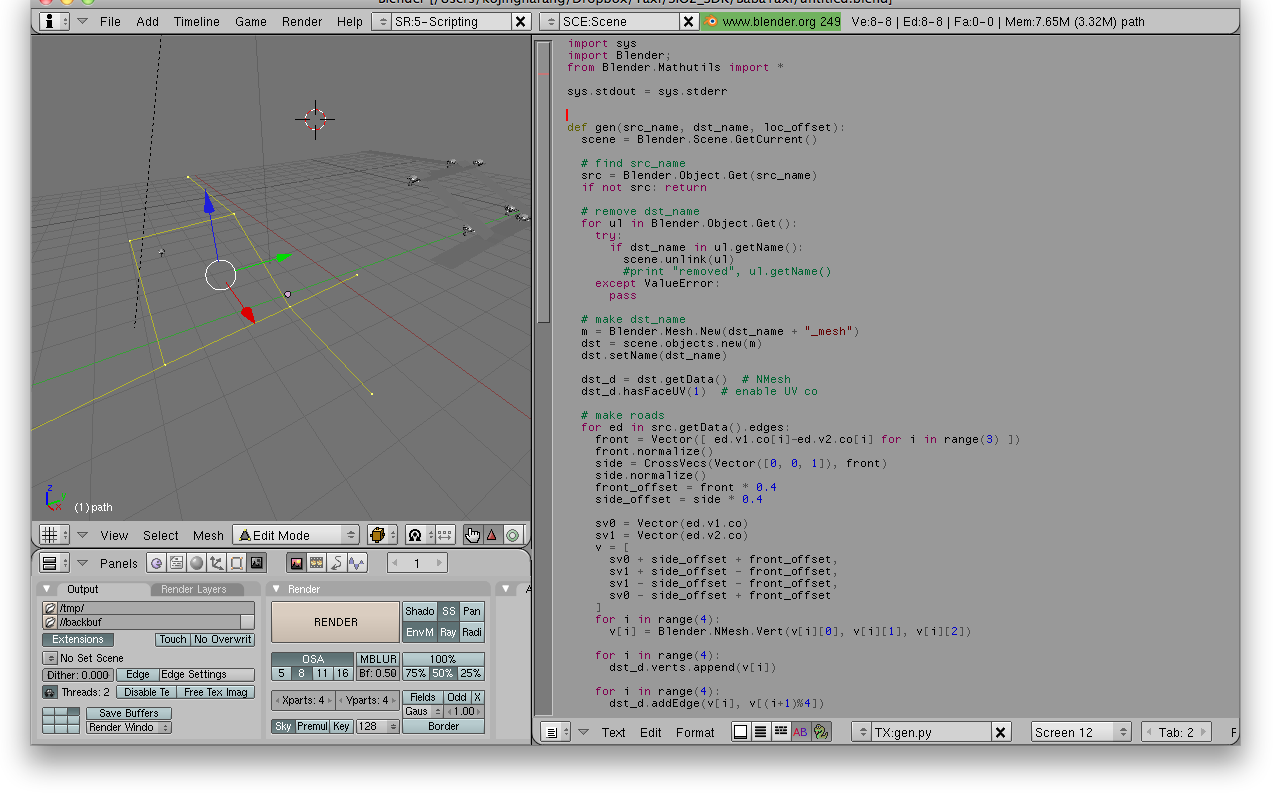Click Free Tex Images button
Screen dimensions: 1280x800
pyautogui.click(x=216, y=692)
